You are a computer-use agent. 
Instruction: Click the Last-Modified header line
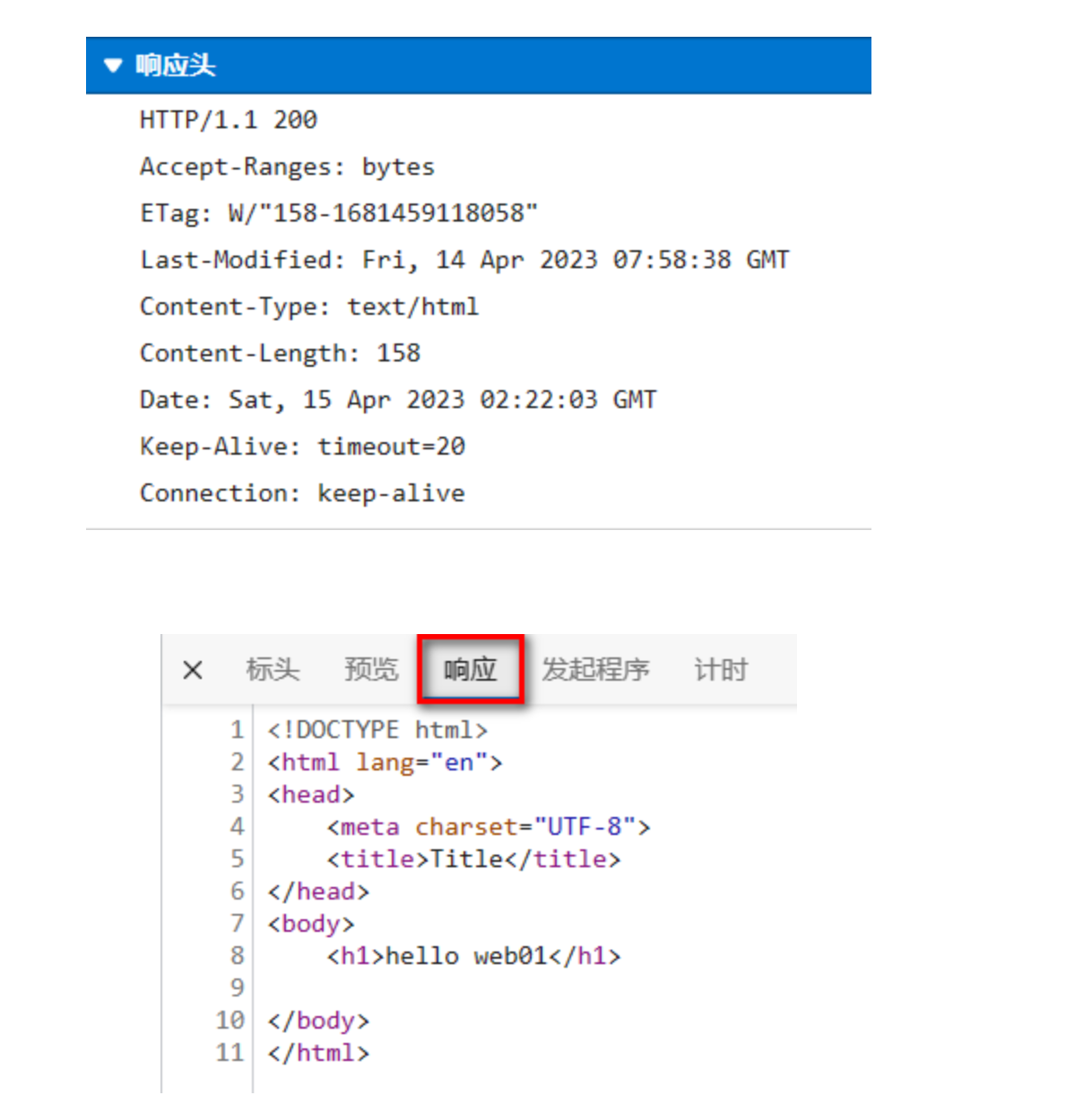(464, 260)
